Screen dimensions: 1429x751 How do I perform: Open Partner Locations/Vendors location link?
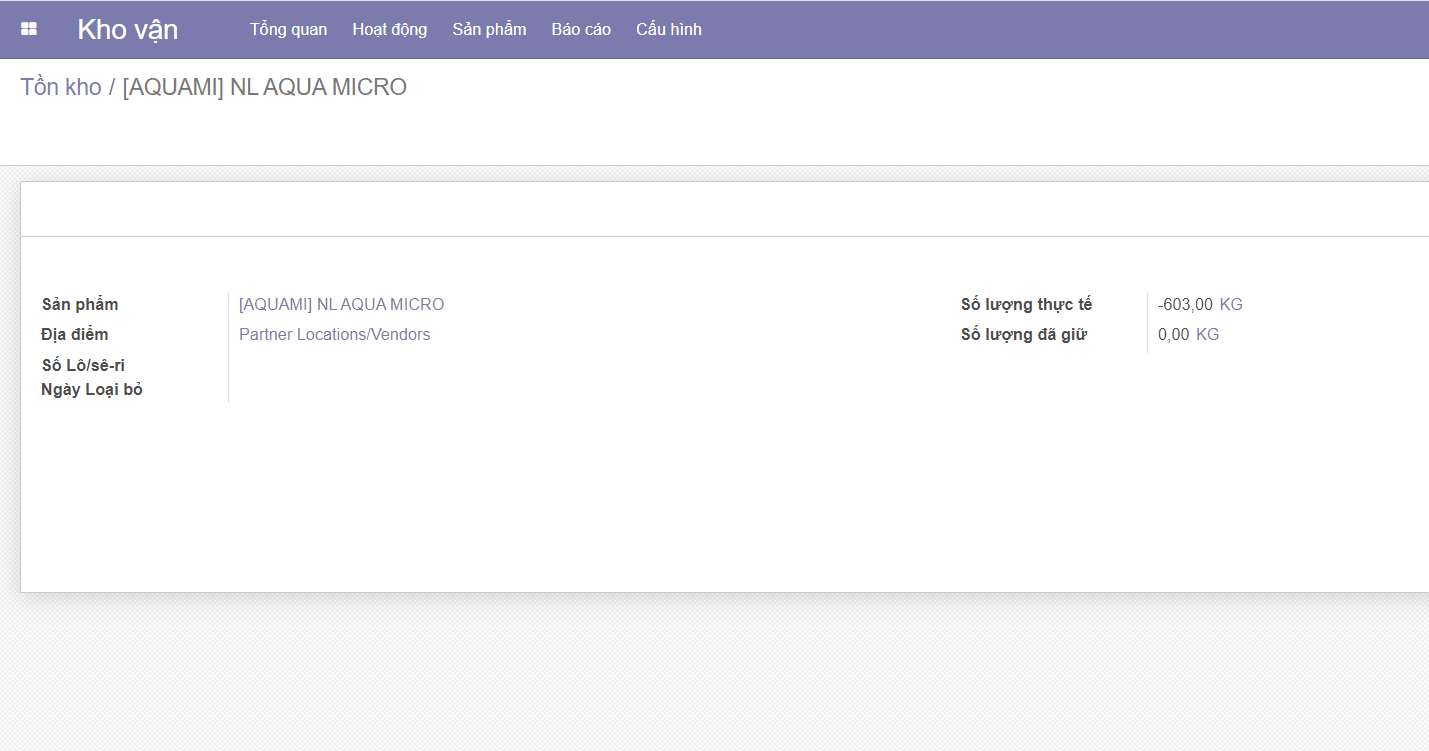click(334, 334)
